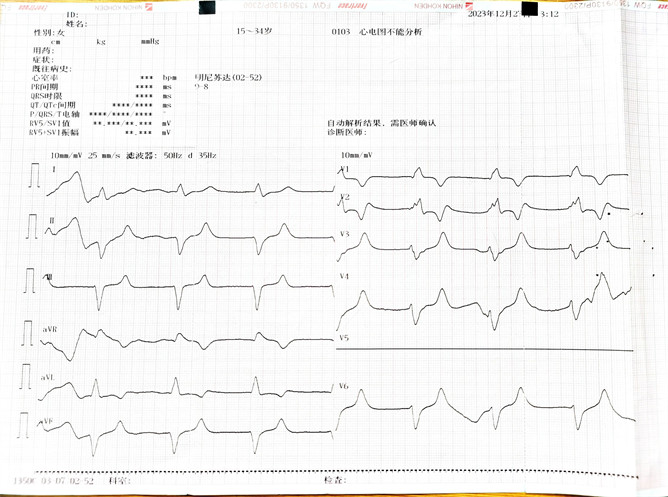Click "自动解析结果, 需医师确认" notice
The width and height of the screenshot is (668, 497).
(x=382, y=123)
